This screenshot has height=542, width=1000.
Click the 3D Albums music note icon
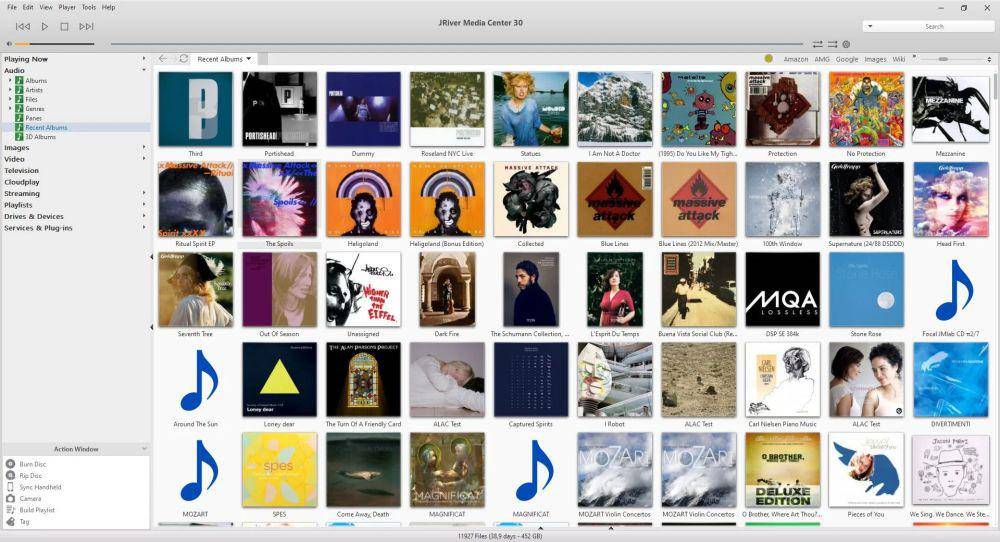[x=19, y=136]
